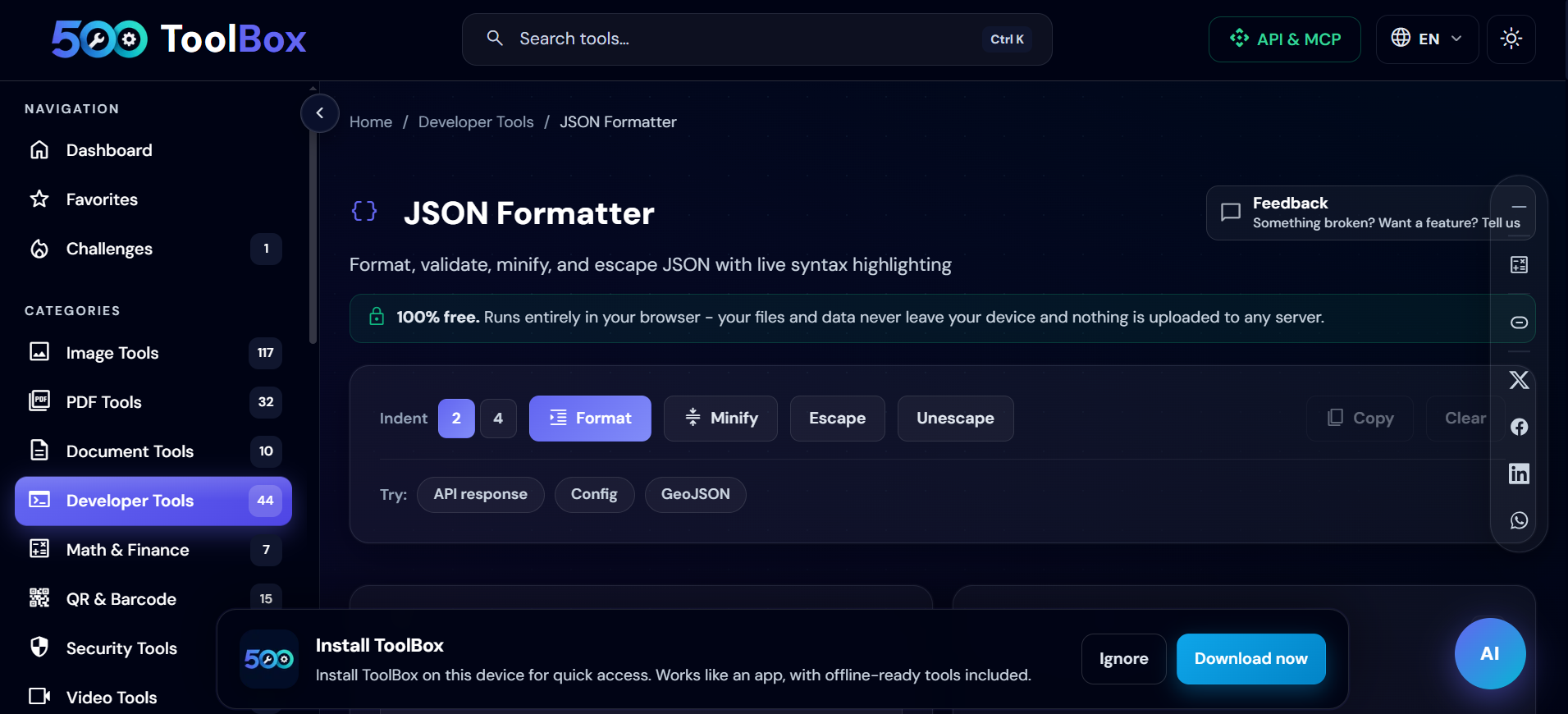Image resolution: width=1568 pixels, height=714 pixels.
Task: Click the 500 icon in install banner
Action: [x=269, y=659]
